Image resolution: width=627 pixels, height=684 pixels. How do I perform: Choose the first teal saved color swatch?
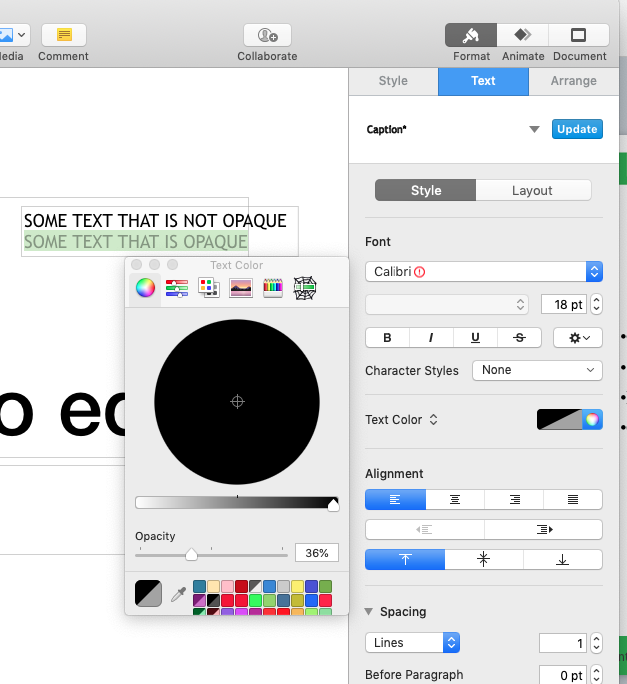tap(199, 586)
